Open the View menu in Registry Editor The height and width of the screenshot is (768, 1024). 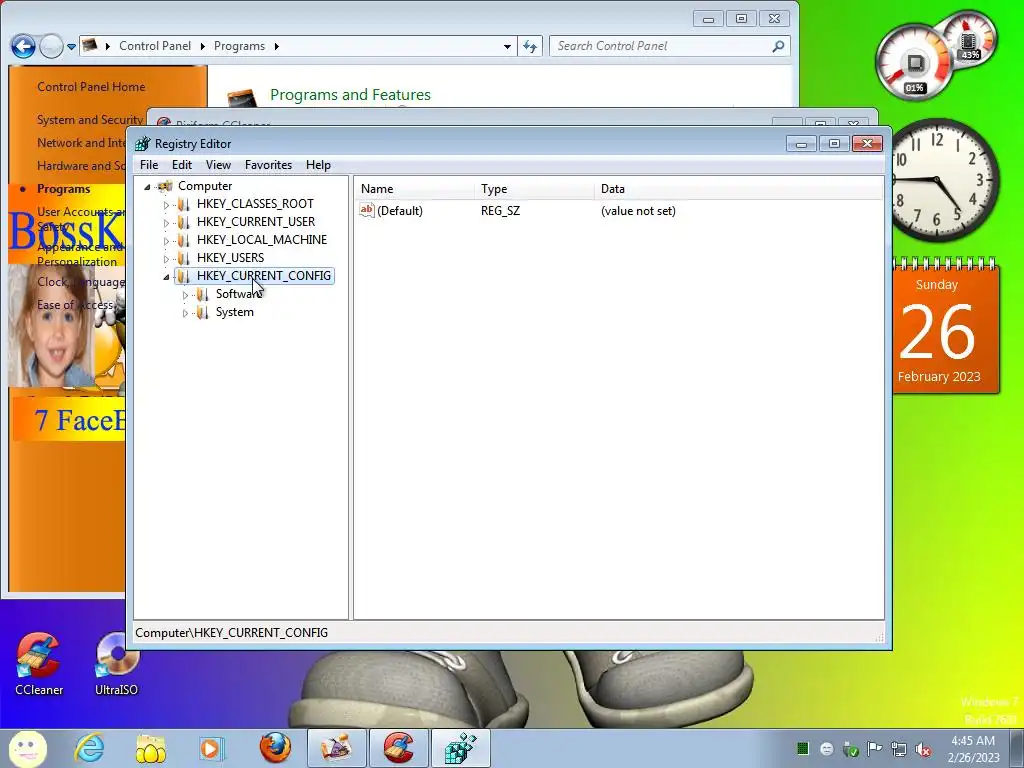pyautogui.click(x=218, y=165)
